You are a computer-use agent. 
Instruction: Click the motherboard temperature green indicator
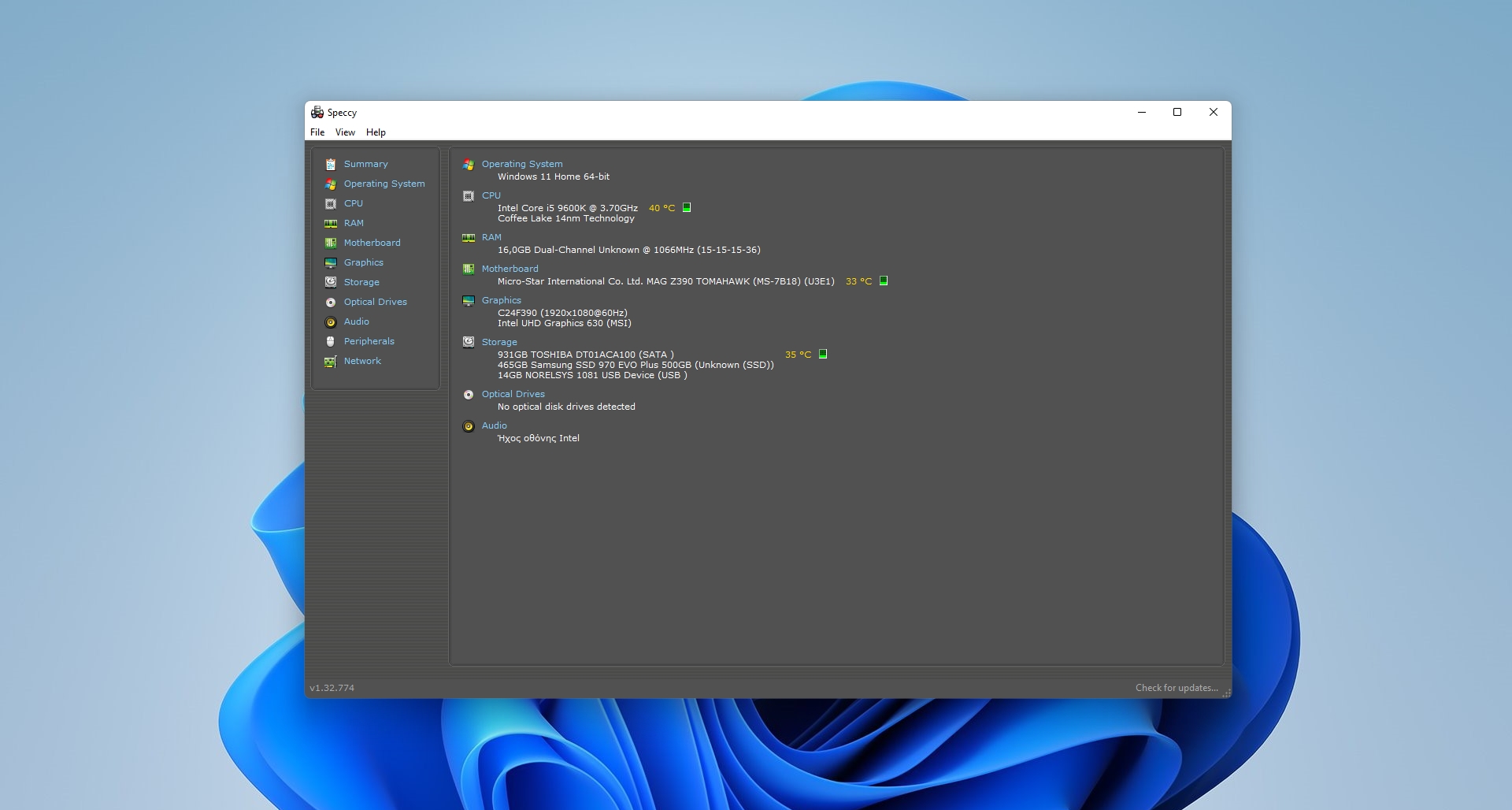884,281
